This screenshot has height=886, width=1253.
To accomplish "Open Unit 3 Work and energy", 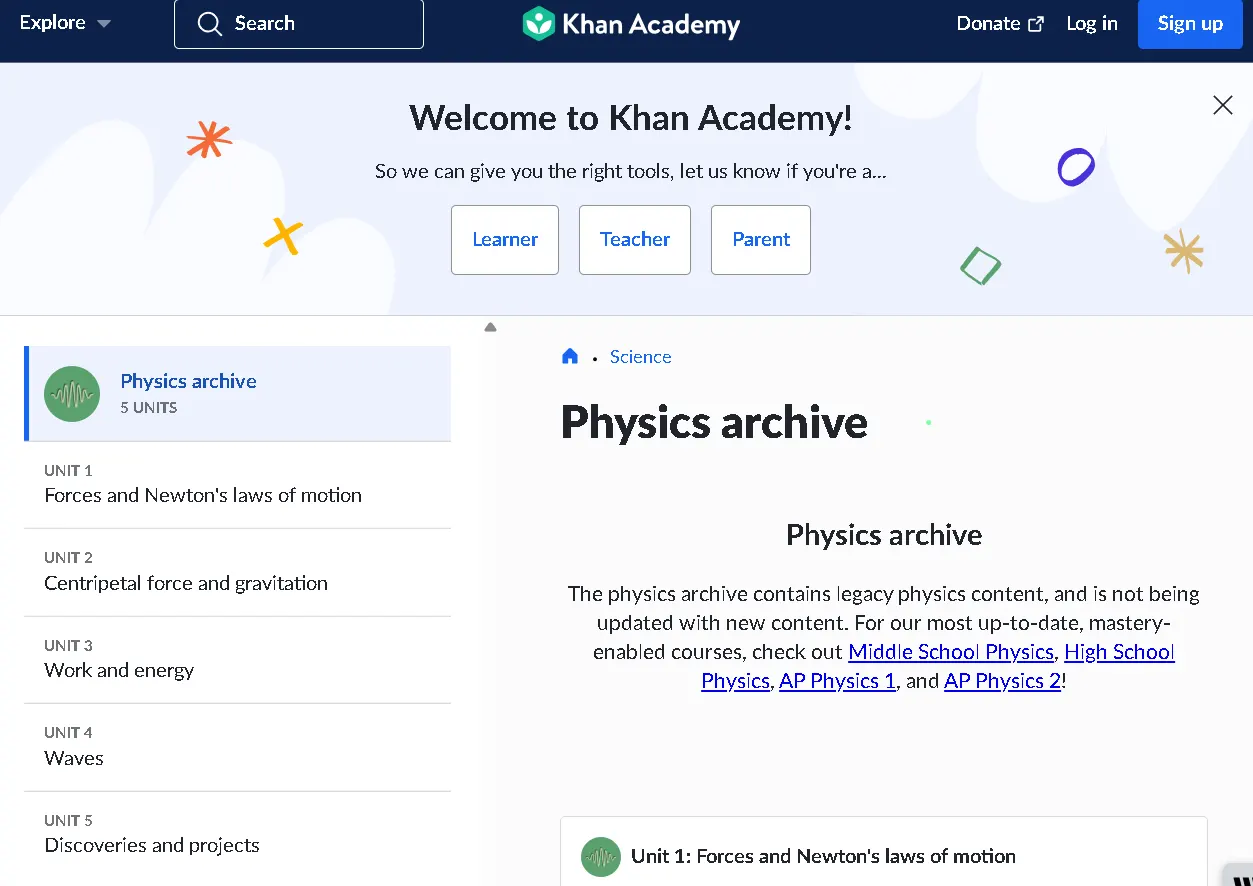I will click(119, 670).
